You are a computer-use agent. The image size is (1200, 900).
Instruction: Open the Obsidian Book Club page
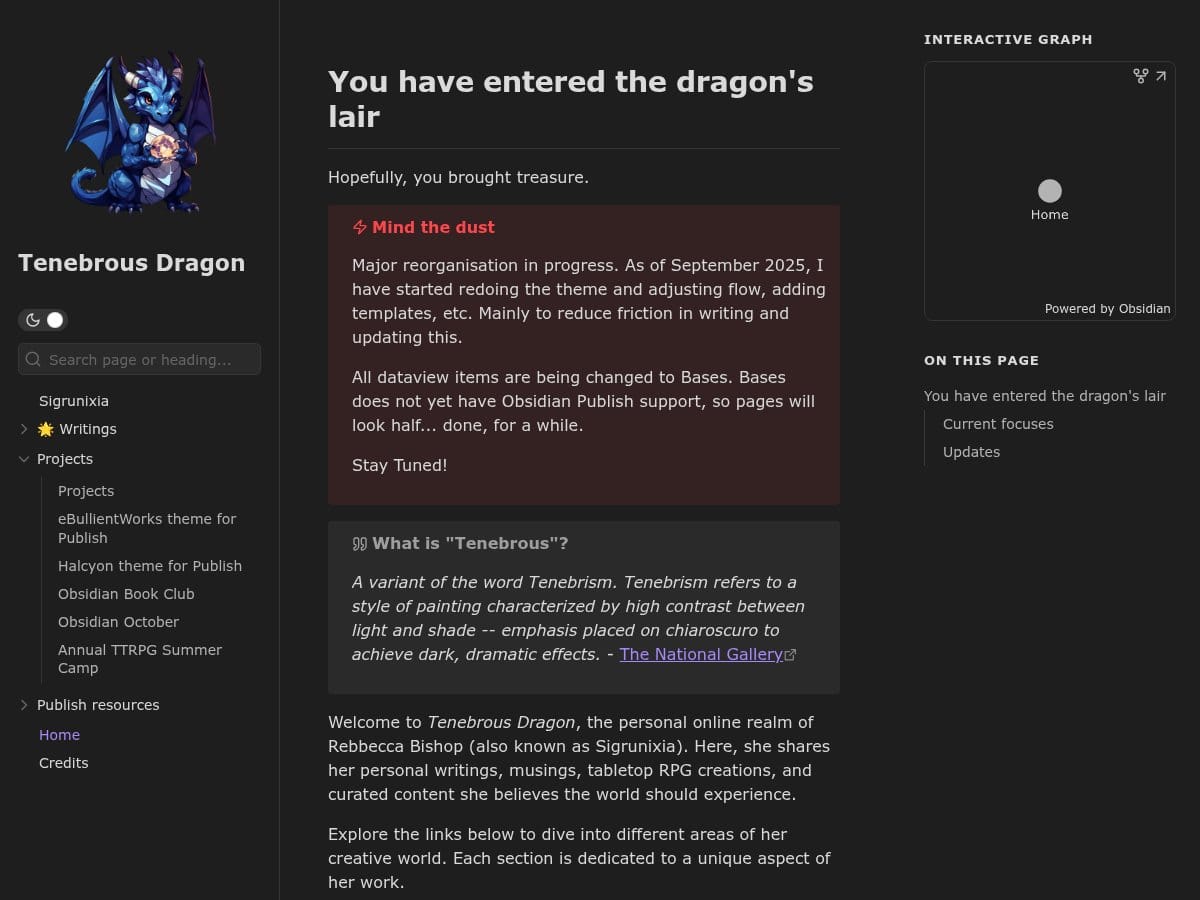coord(126,594)
